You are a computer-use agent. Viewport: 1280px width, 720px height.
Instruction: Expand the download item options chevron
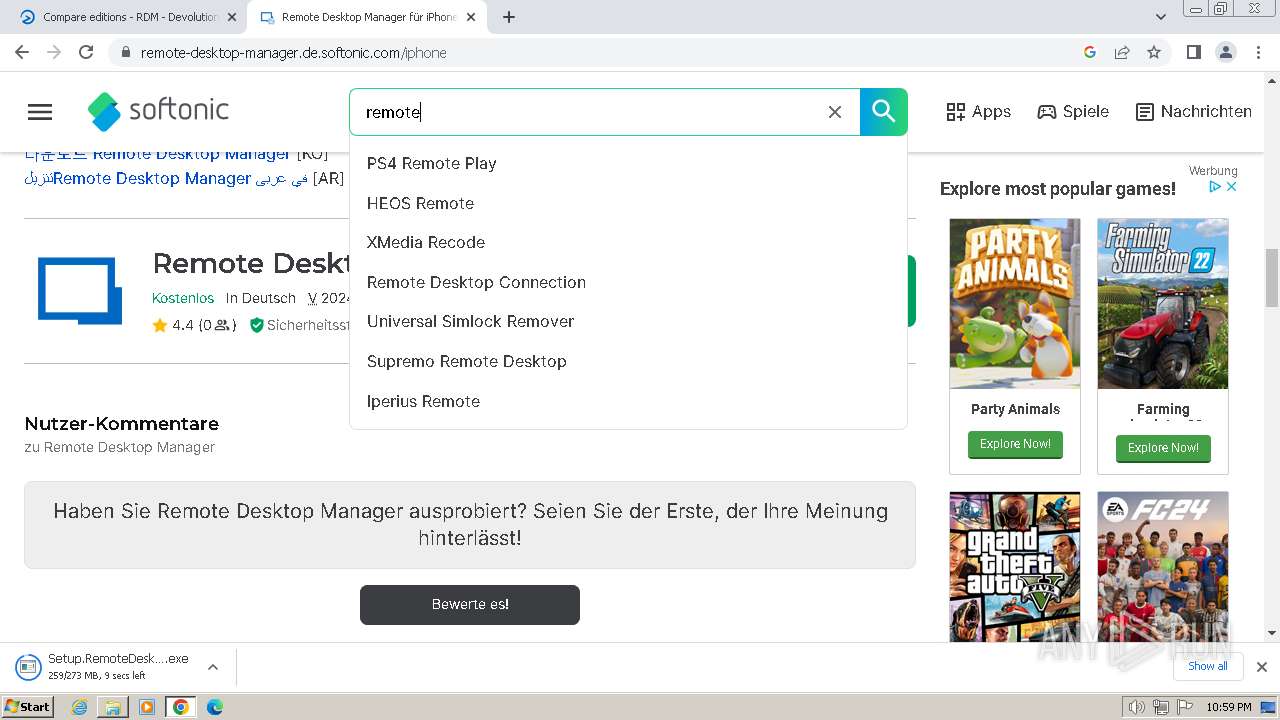click(x=213, y=667)
